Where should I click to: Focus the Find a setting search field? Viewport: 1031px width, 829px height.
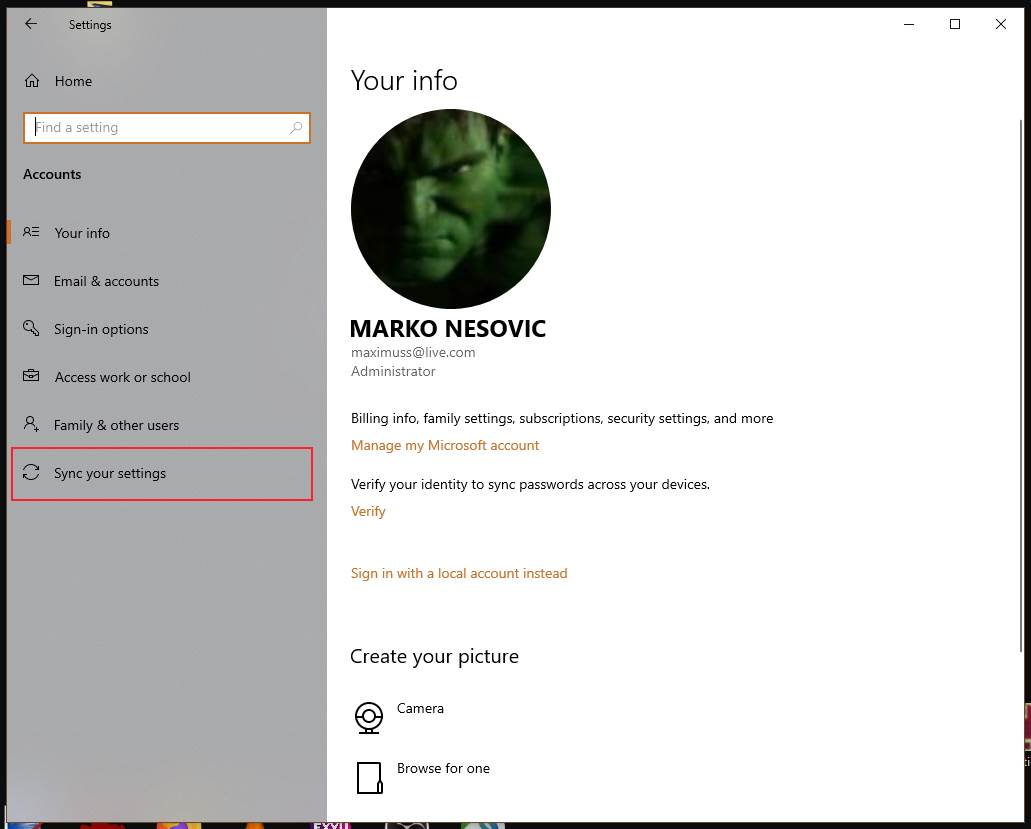(160, 128)
